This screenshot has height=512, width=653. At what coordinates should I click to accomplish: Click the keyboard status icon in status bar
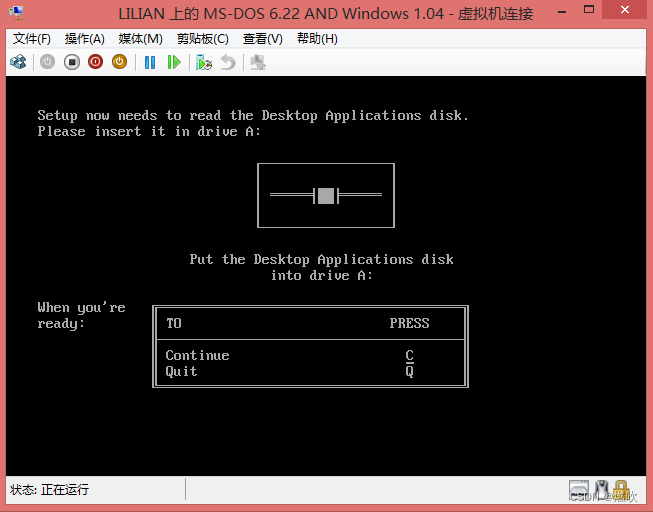(x=579, y=490)
